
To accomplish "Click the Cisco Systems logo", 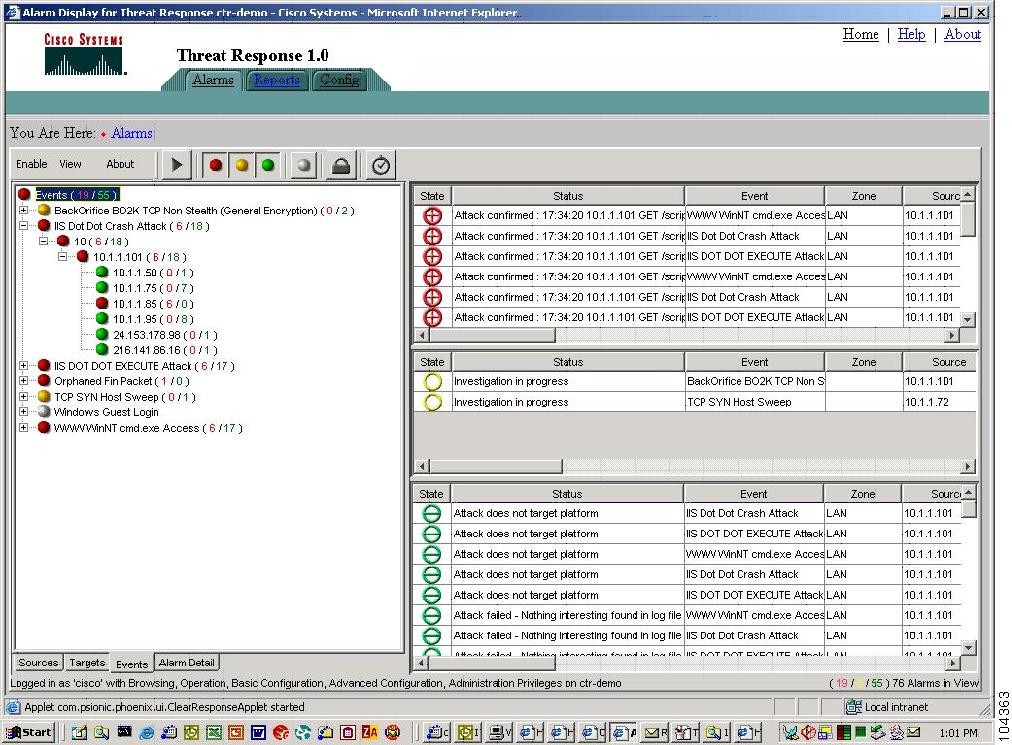I will pyautogui.click(x=84, y=54).
